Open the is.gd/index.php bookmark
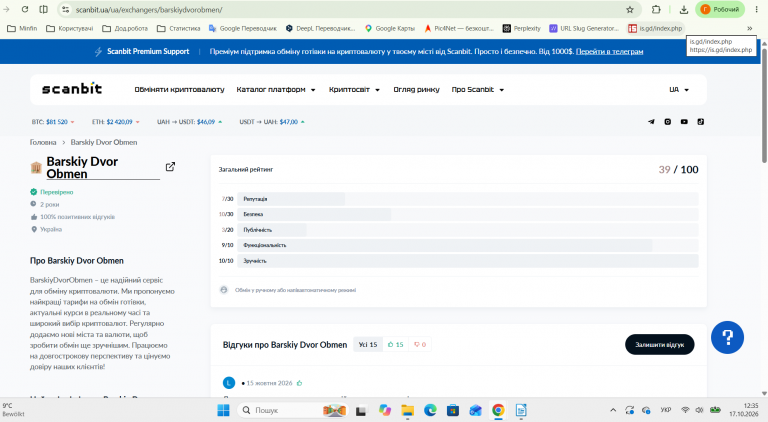Viewport: 768px width, 422px height. click(655, 28)
